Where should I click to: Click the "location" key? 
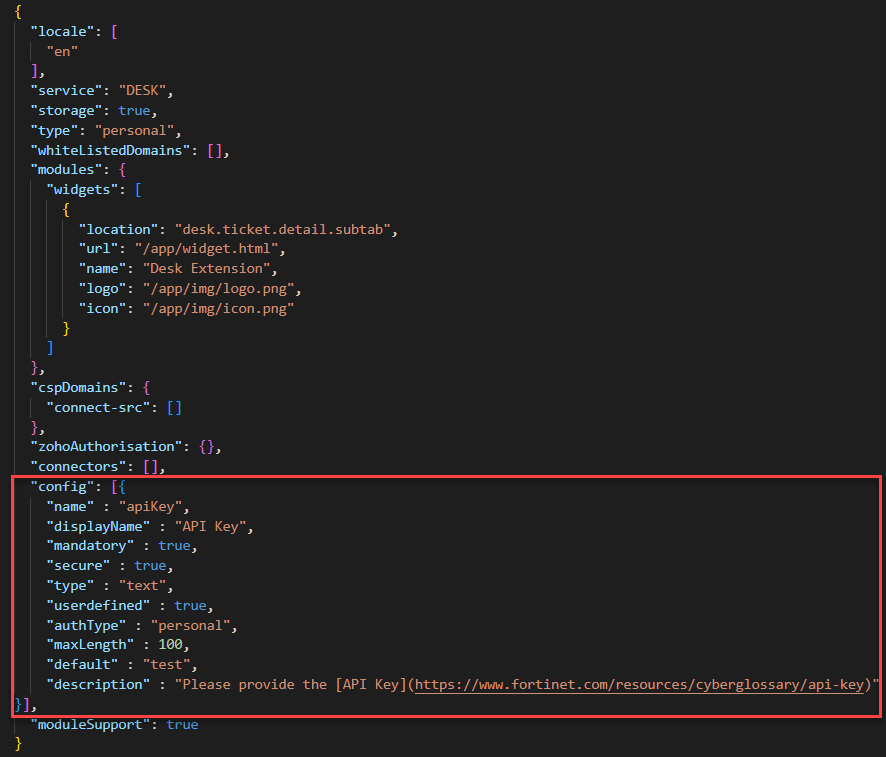click(x=118, y=229)
